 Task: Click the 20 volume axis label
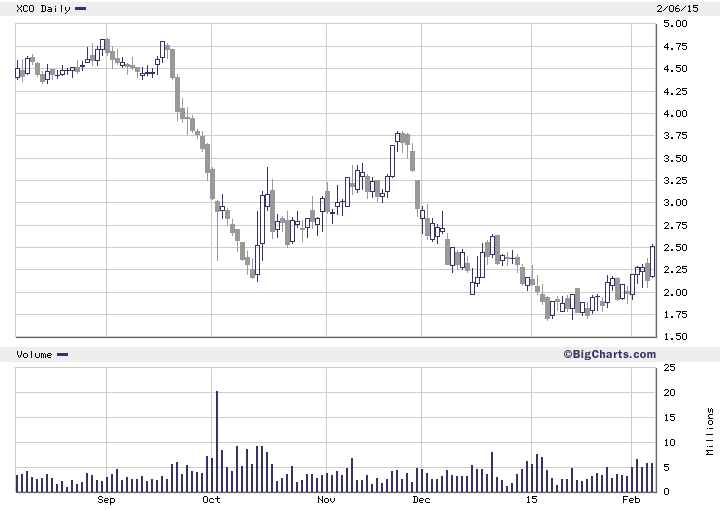[x=669, y=392]
